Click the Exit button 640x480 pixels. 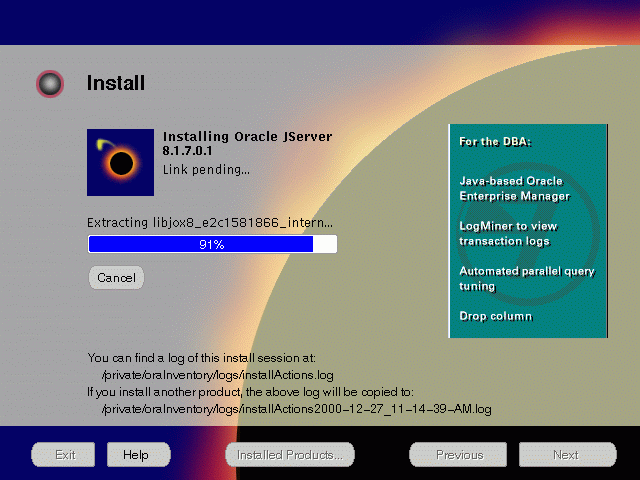(x=63, y=454)
